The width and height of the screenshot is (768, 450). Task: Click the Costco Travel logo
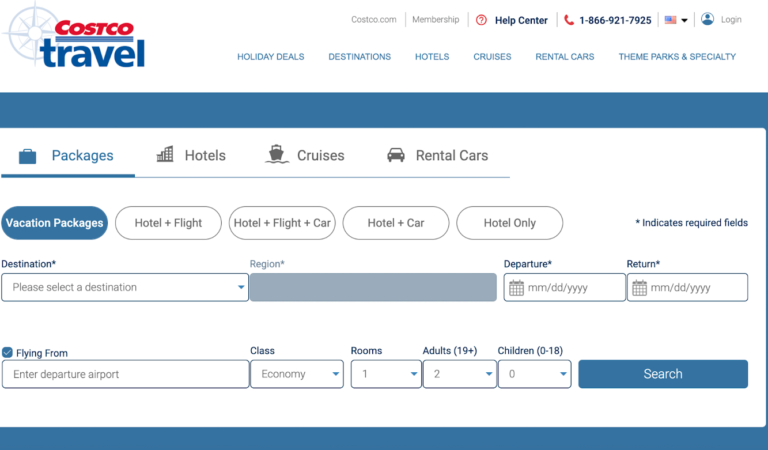coord(75,37)
